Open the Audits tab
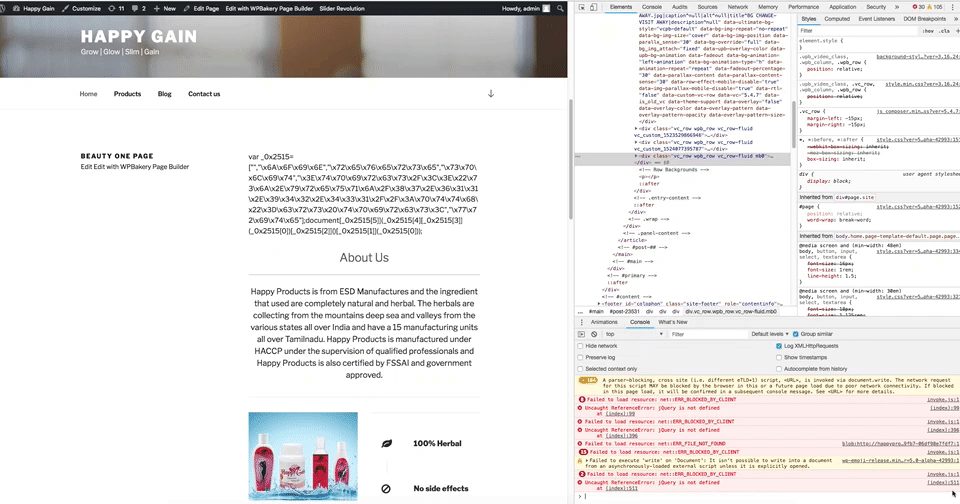960x504 pixels. pyautogui.click(x=680, y=7)
